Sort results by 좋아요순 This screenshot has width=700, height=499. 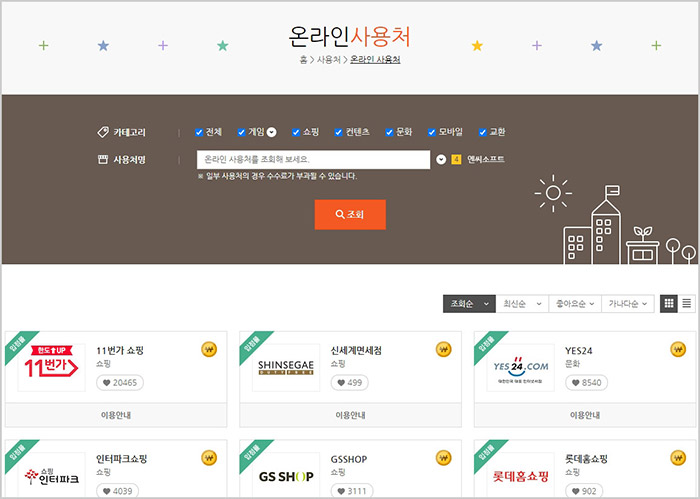[x=575, y=304]
